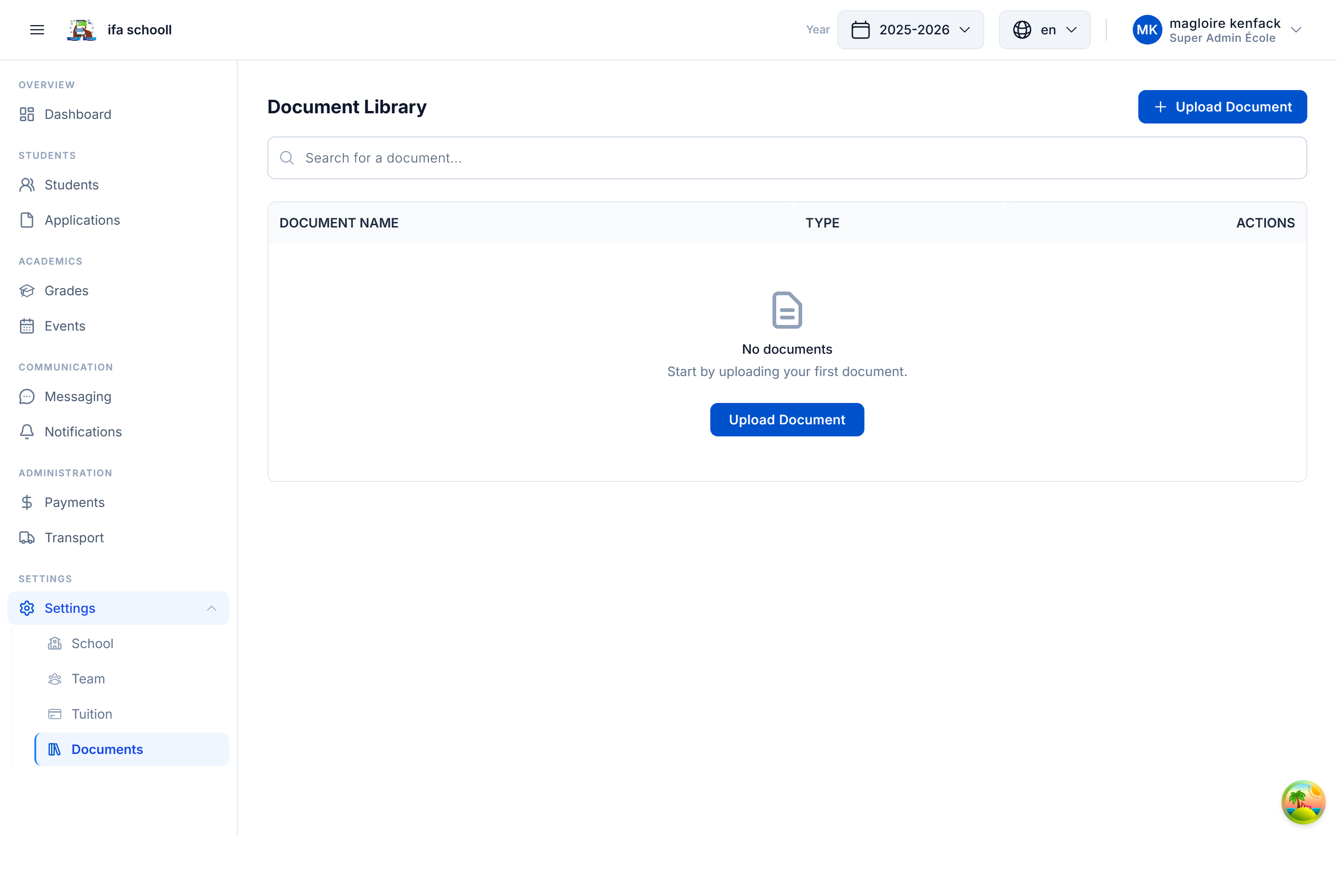Screen dimensions: 1337x896
Task: Click the document search input field
Action: (787, 158)
